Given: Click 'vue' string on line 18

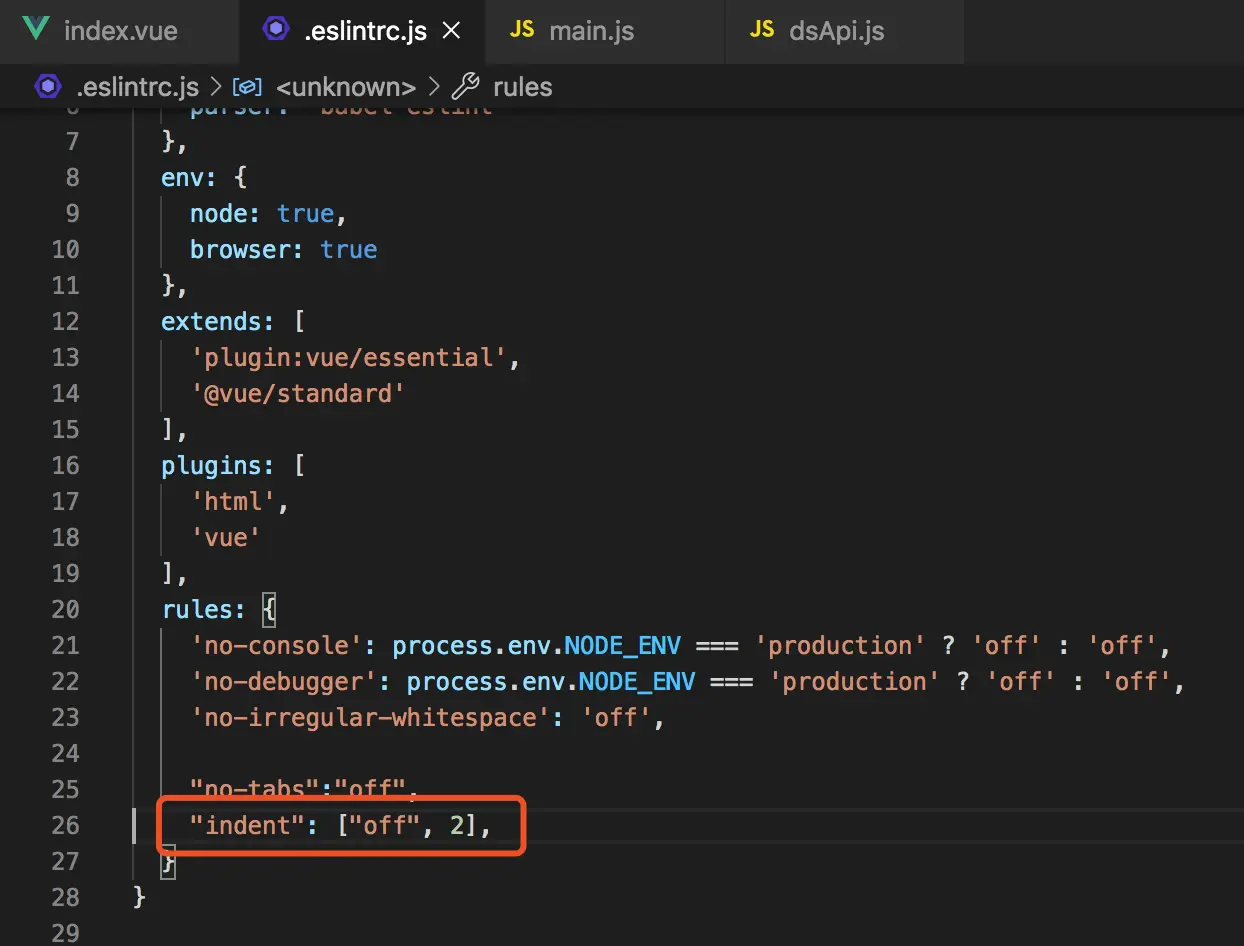Looking at the screenshot, I should pos(226,537).
